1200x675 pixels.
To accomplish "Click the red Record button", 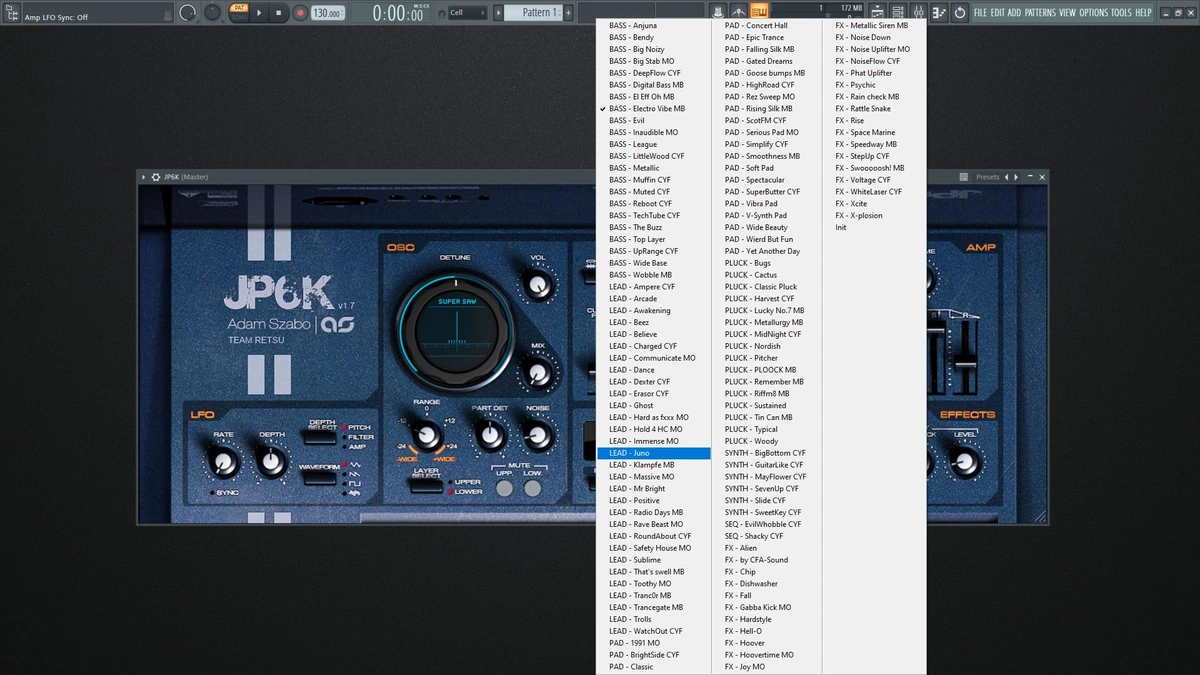I will coord(300,13).
